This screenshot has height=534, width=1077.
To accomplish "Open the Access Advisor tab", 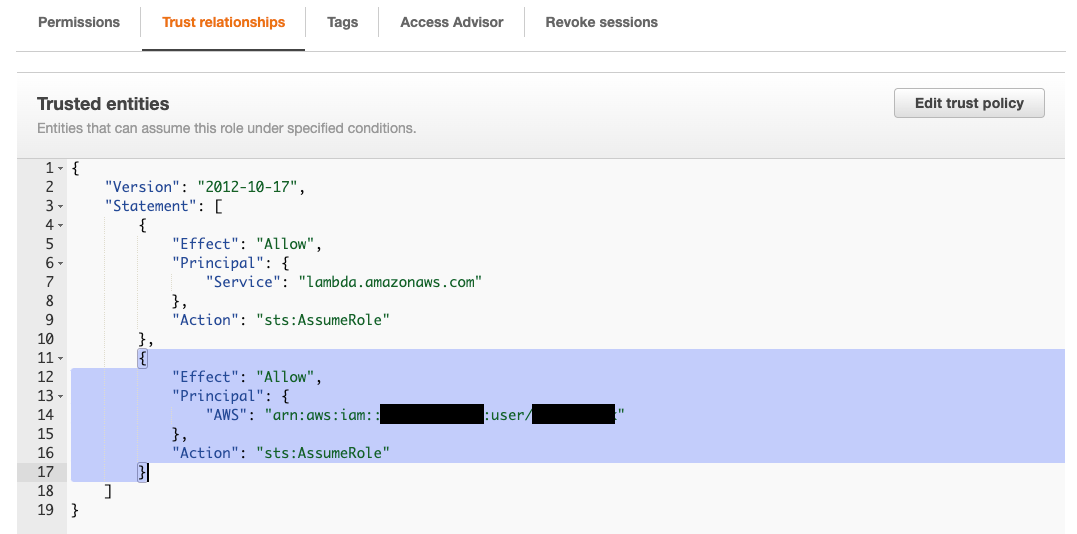I will click(451, 23).
